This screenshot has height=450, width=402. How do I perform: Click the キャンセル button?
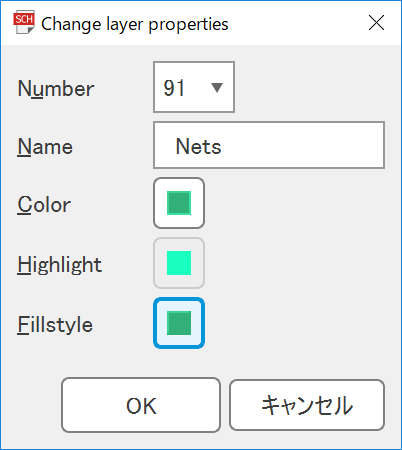(x=307, y=405)
